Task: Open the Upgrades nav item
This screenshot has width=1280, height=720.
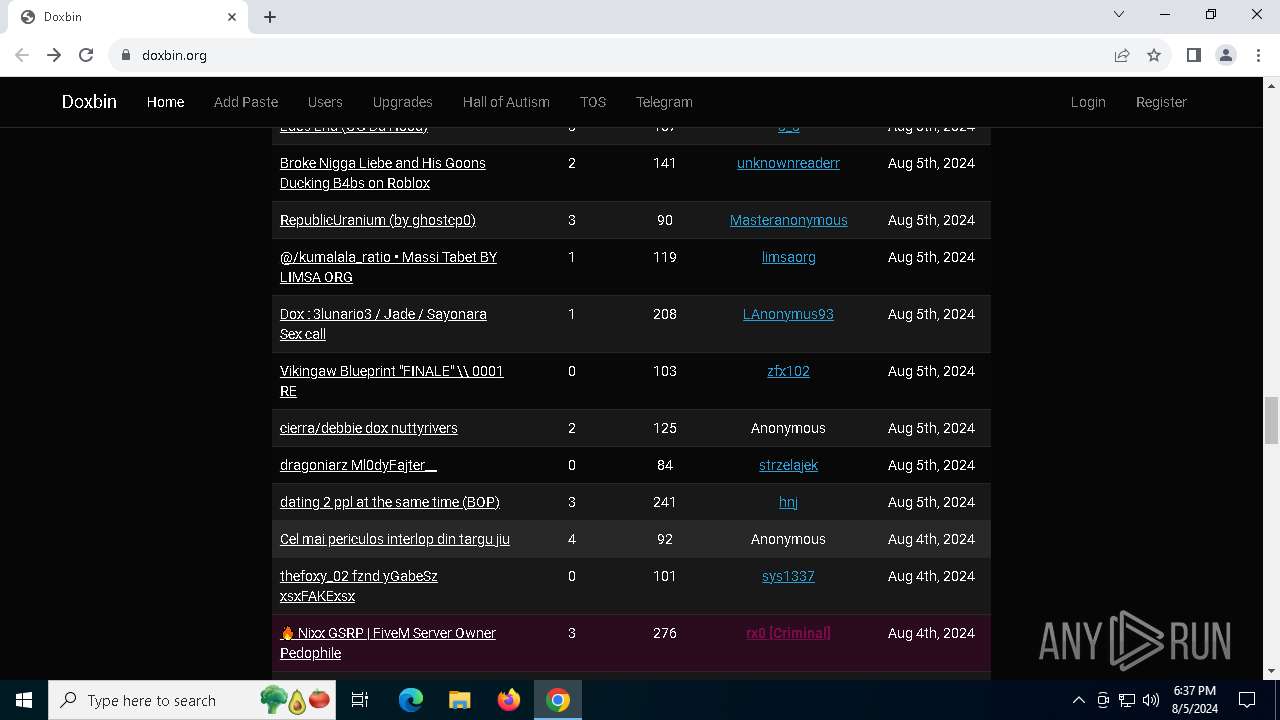Action: (x=402, y=102)
